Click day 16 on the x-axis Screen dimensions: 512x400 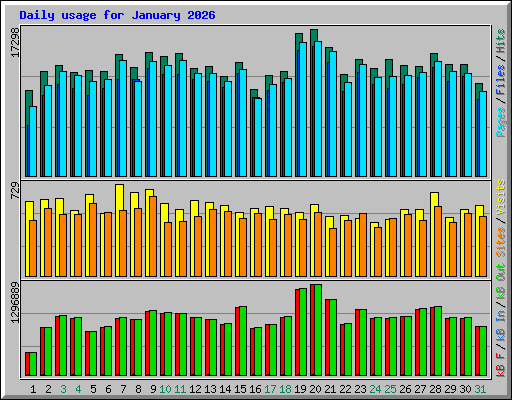[x=255, y=389]
